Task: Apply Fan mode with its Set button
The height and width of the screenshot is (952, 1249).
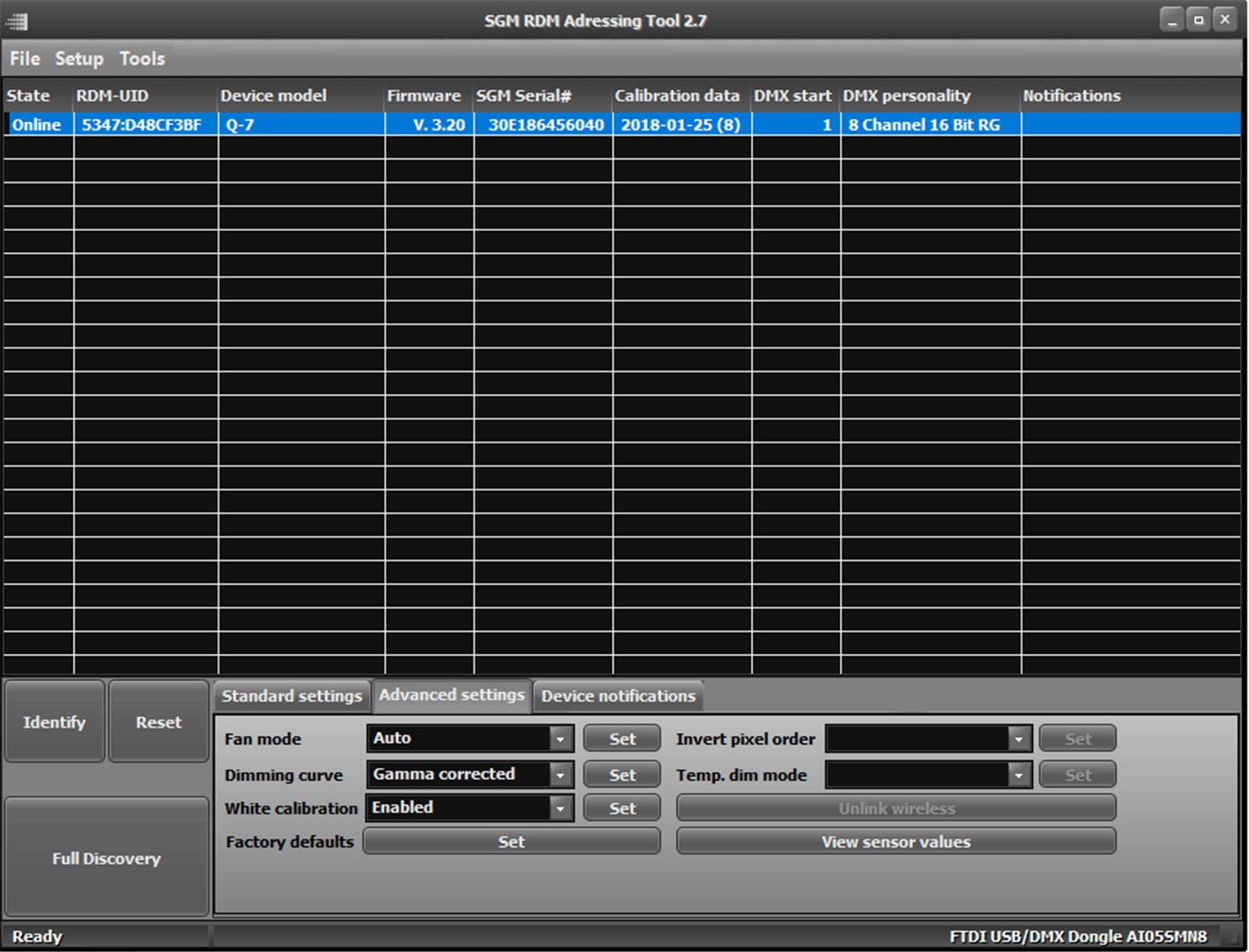Action: pos(621,738)
